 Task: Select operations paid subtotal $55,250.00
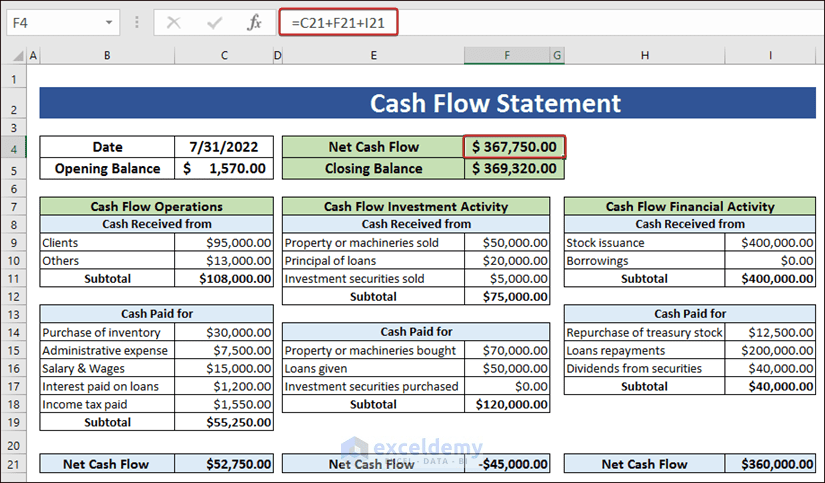click(224, 422)
